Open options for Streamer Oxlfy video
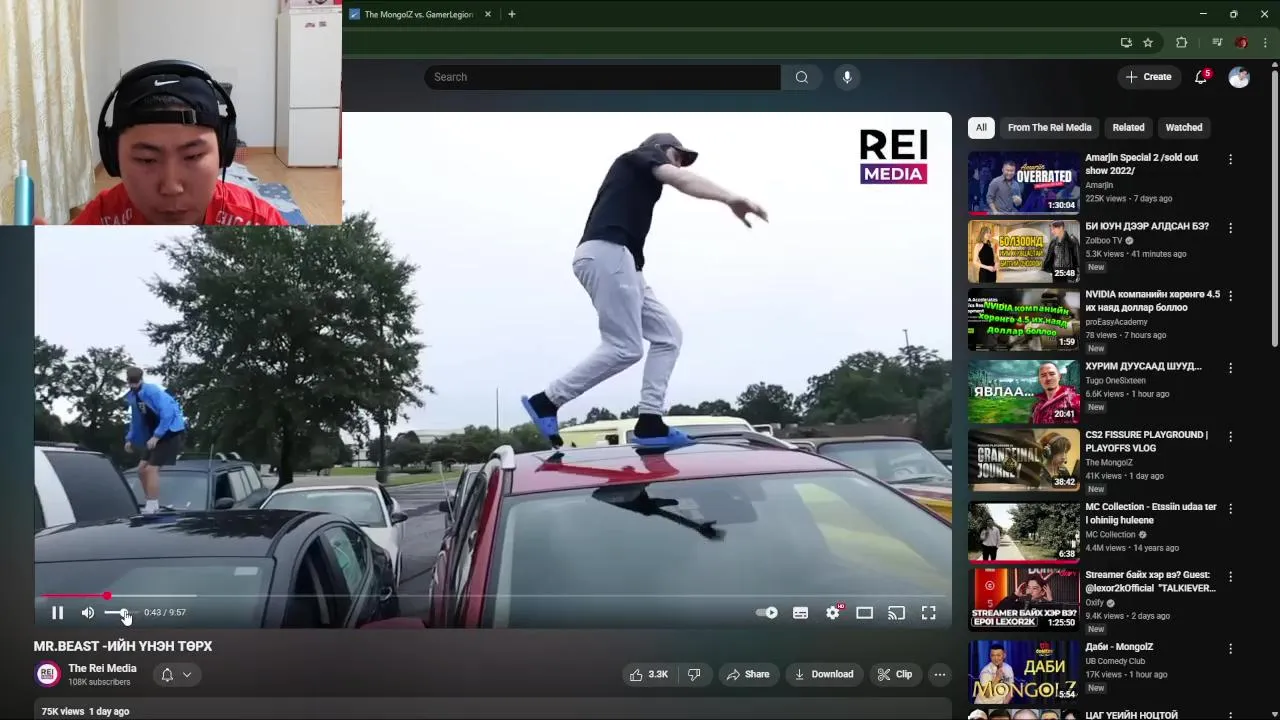Viewport: 1280px width, 720px height. coord(1230,577)
